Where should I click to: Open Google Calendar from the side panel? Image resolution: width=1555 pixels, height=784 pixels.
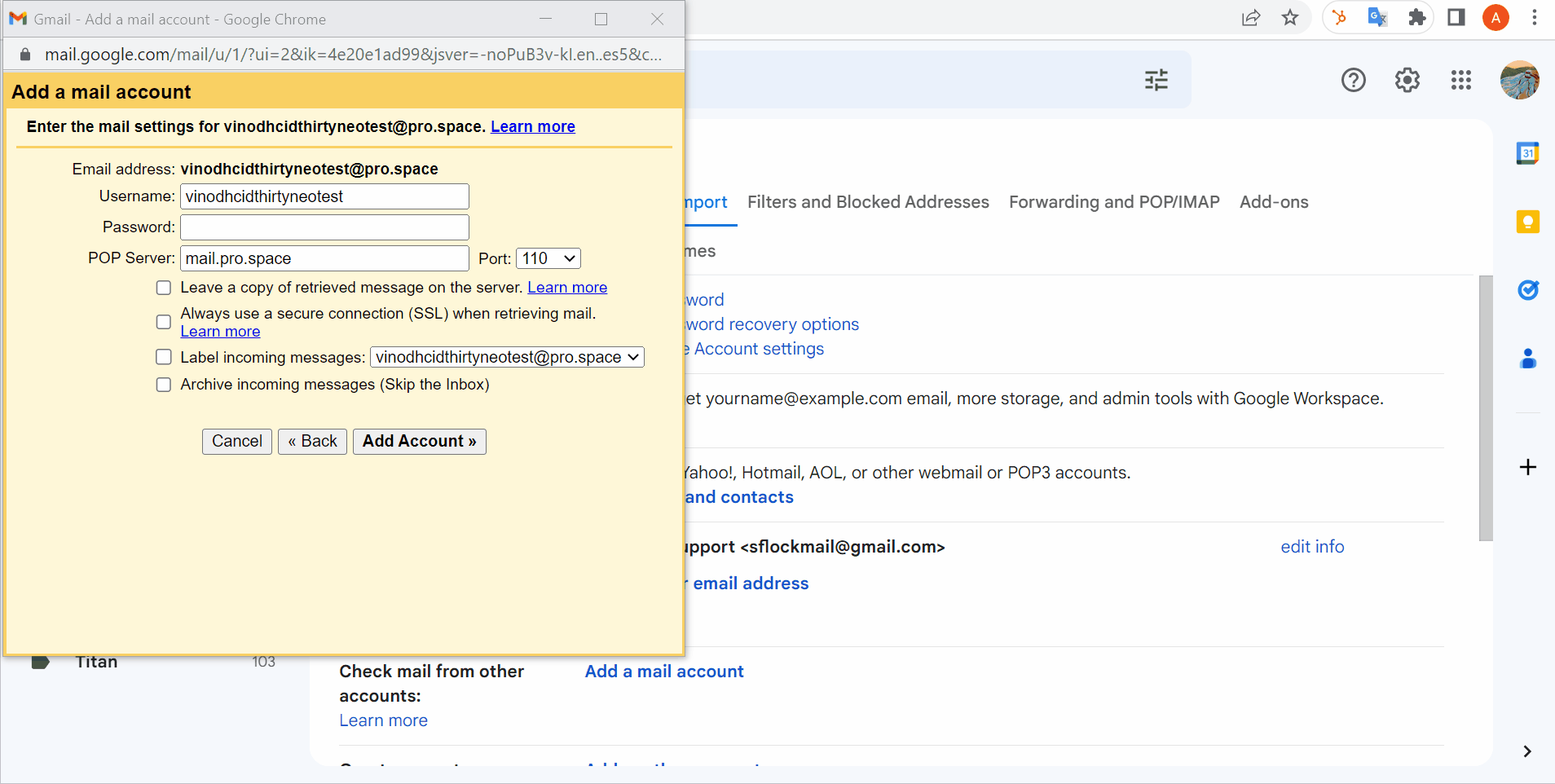[x=1528, y=152]
